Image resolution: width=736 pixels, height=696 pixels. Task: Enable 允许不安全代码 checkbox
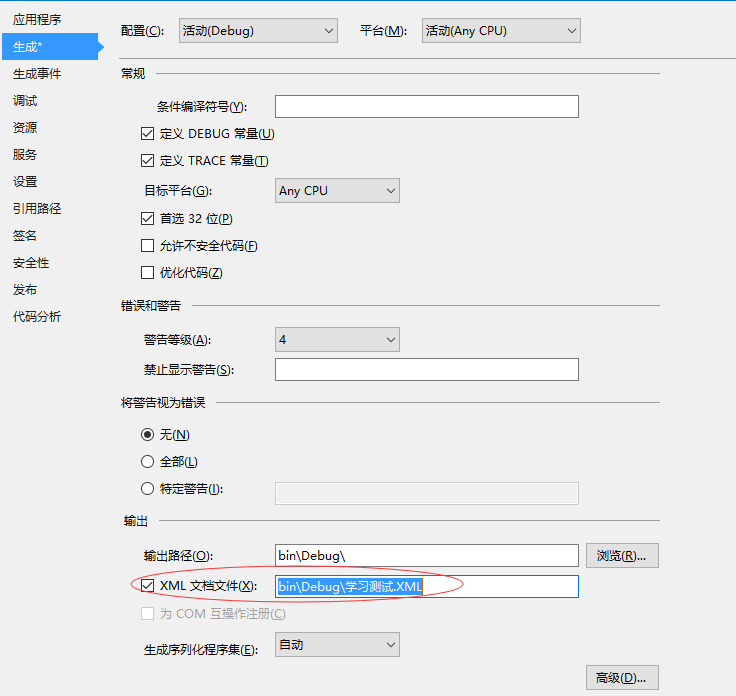pyautogui.click(x=147, y=245)
